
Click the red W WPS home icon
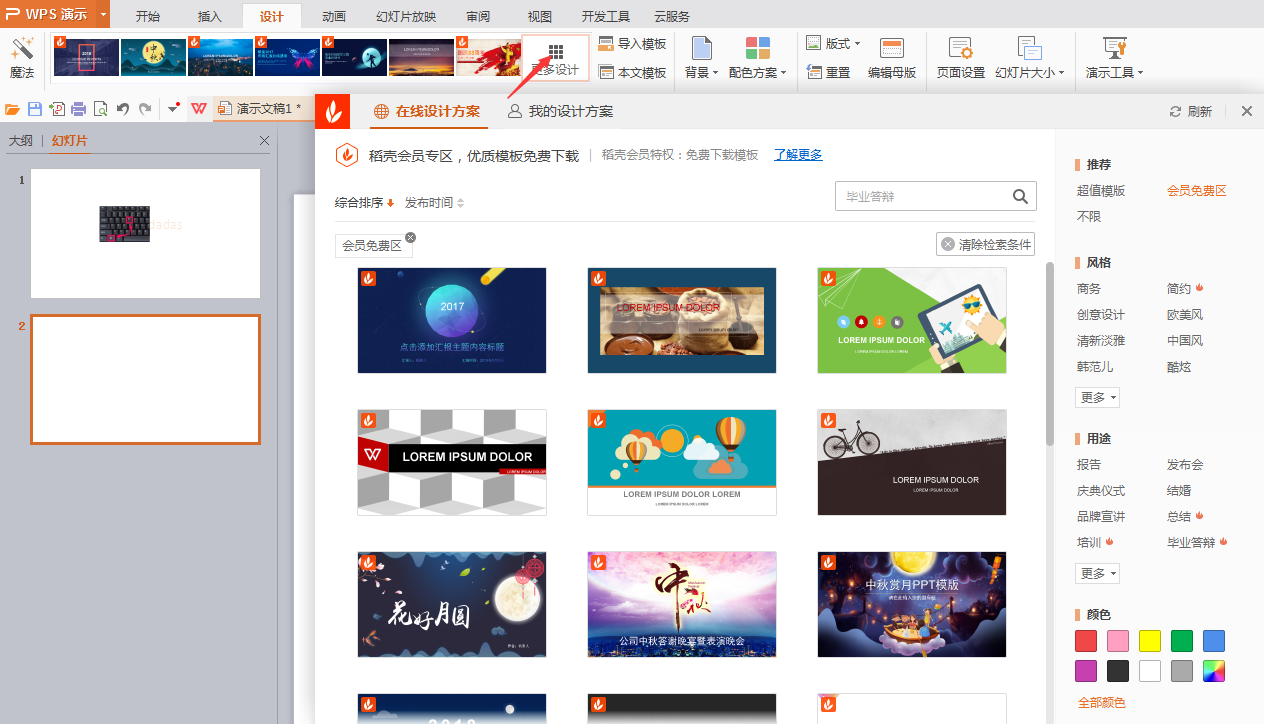coord(199,108)
